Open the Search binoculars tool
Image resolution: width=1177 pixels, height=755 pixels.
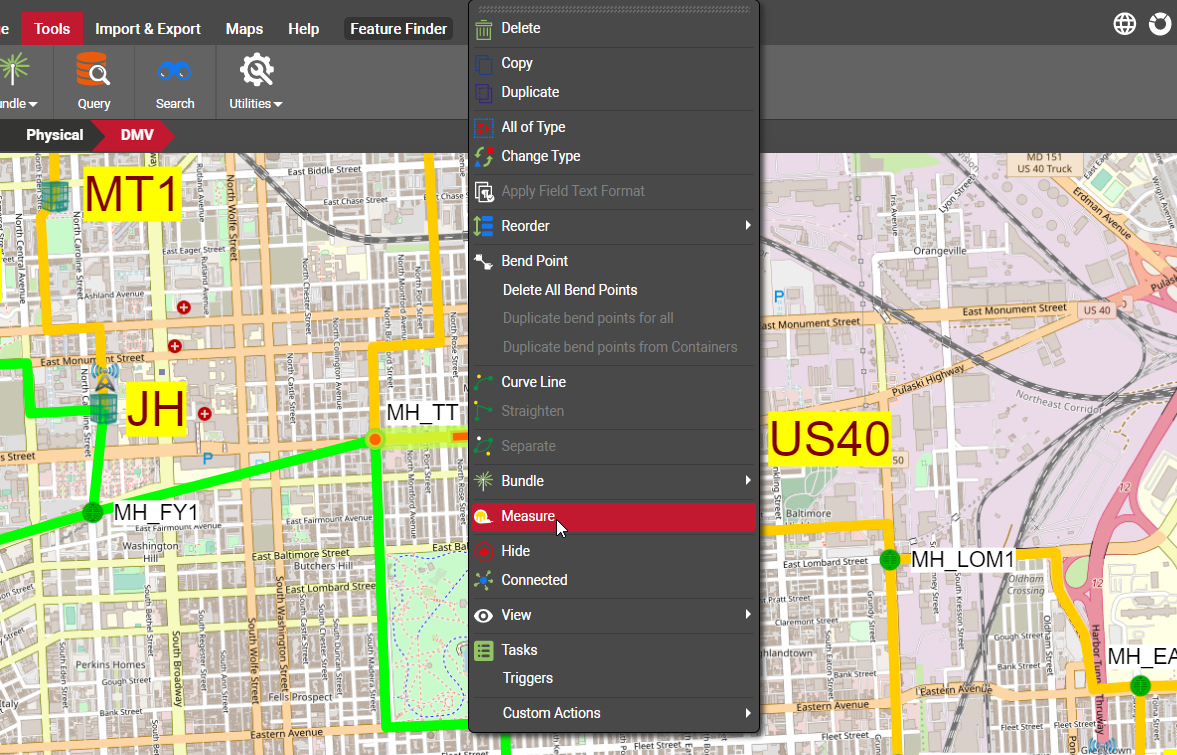tap(174, 72)
